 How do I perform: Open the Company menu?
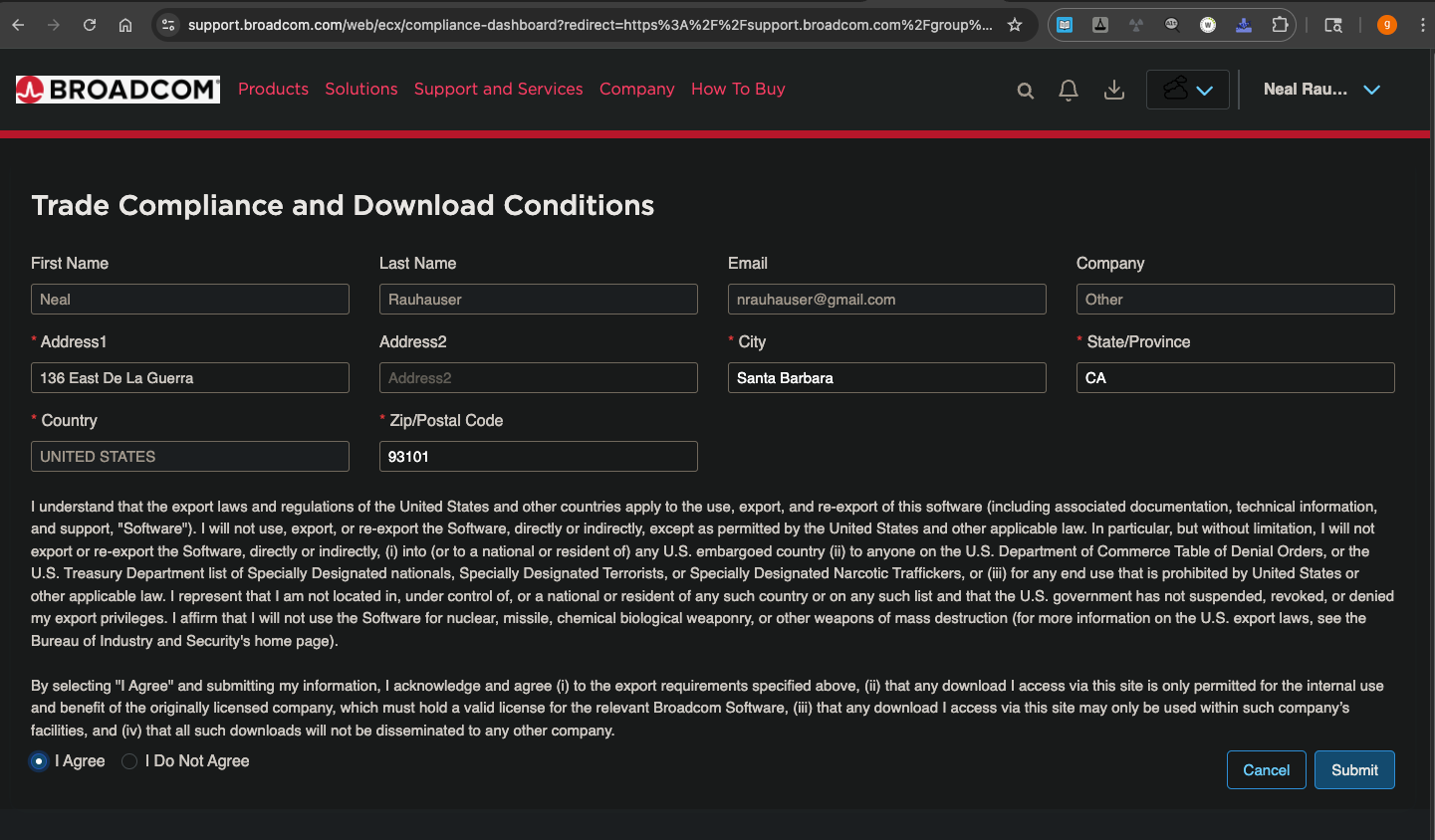coord(637,89)
